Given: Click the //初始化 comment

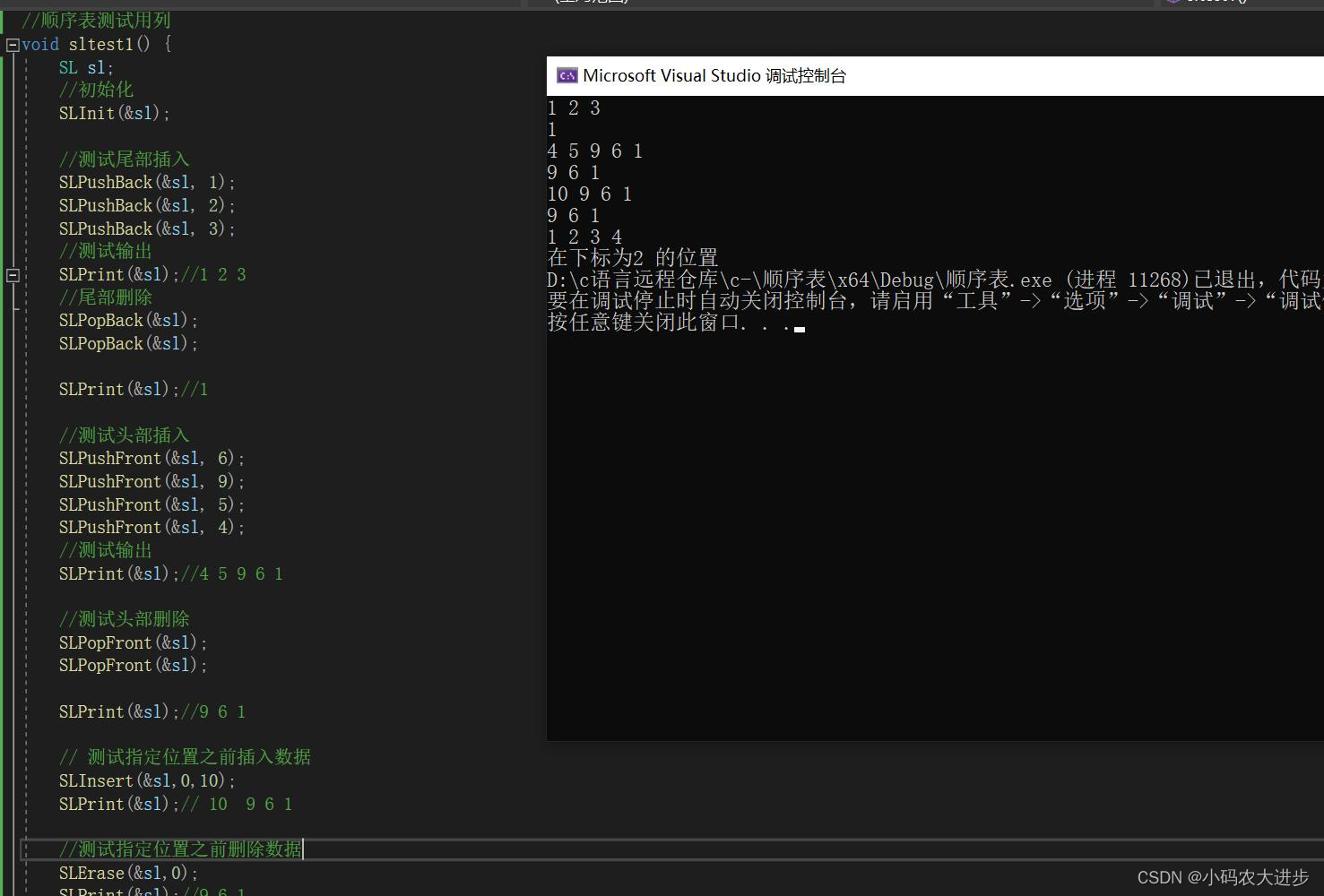Looking at the screenshot, I should [96, 90].
